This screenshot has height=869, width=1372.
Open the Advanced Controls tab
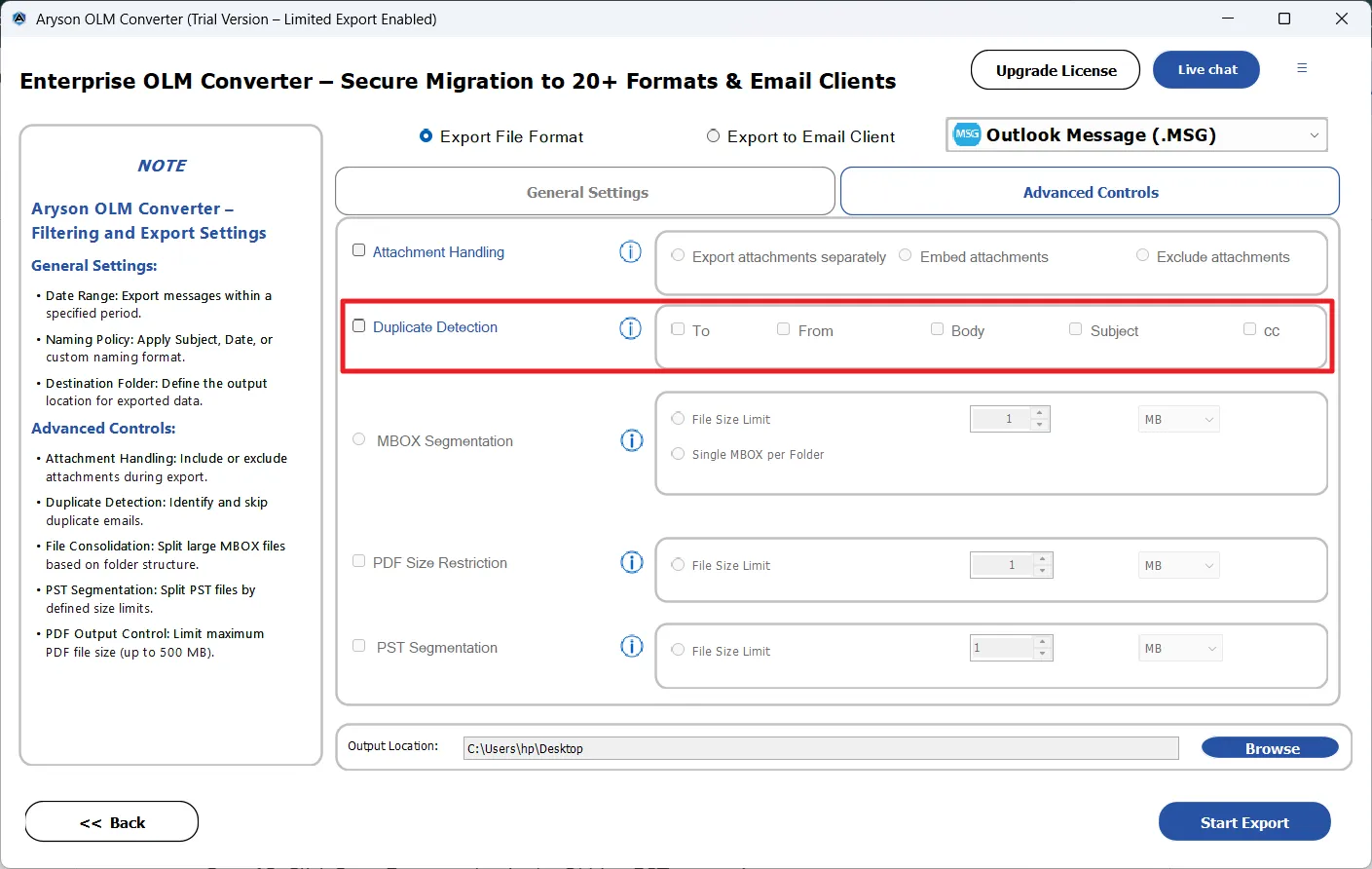coord(1090,192)
